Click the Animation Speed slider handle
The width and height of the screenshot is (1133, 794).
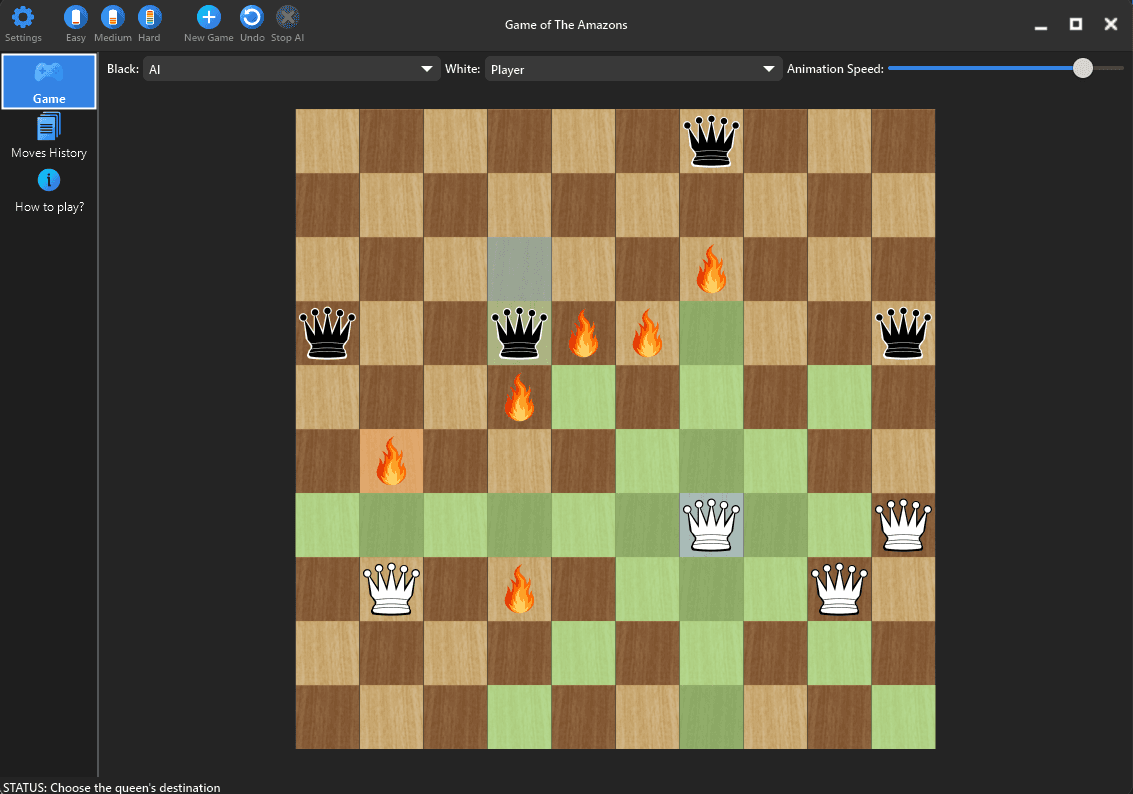point(1082,68)
